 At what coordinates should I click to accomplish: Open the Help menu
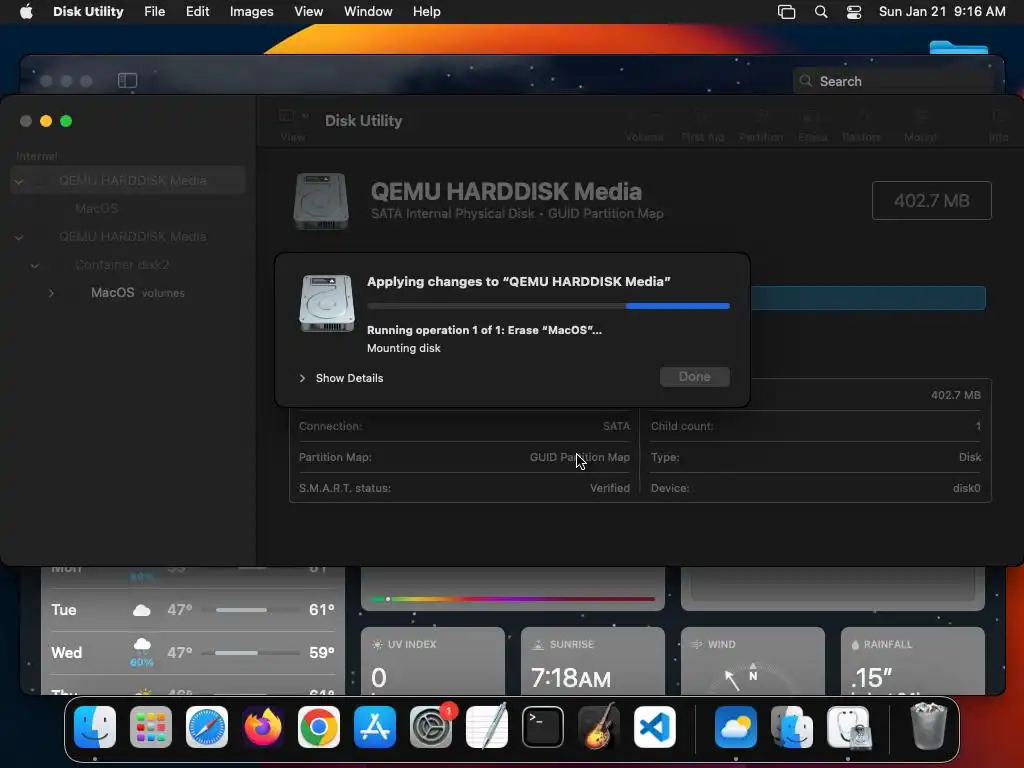pyautogui.click(x=426, y=12)
